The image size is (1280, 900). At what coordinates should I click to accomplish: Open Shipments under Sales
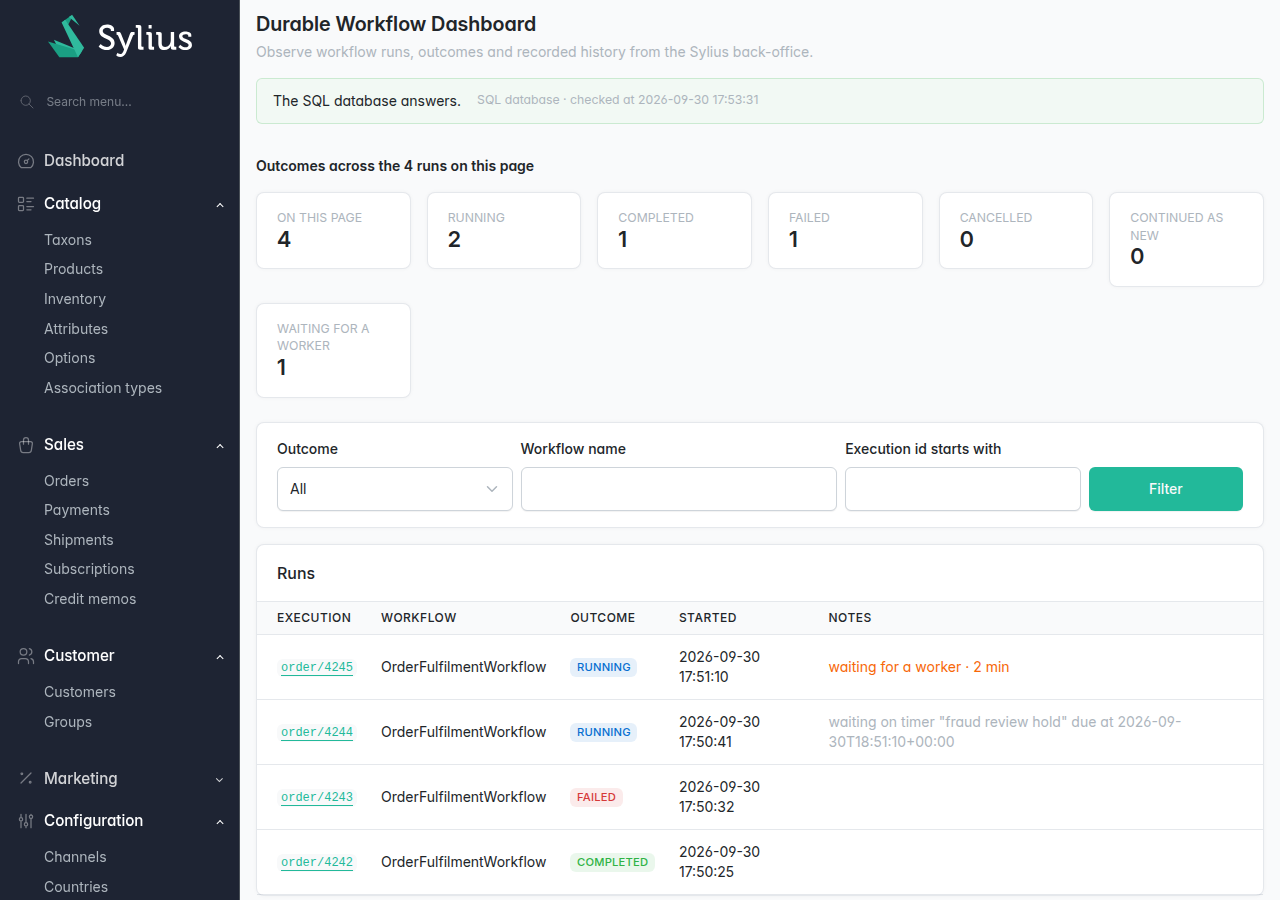79,540
